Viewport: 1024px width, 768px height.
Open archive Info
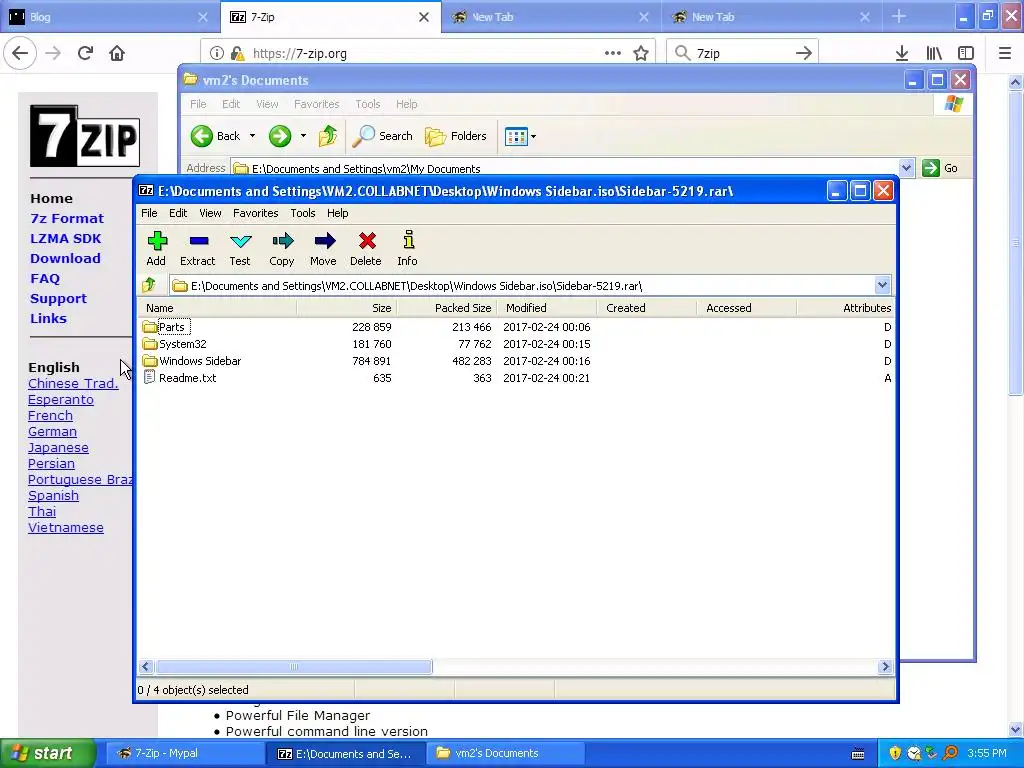tap(408, 248)
